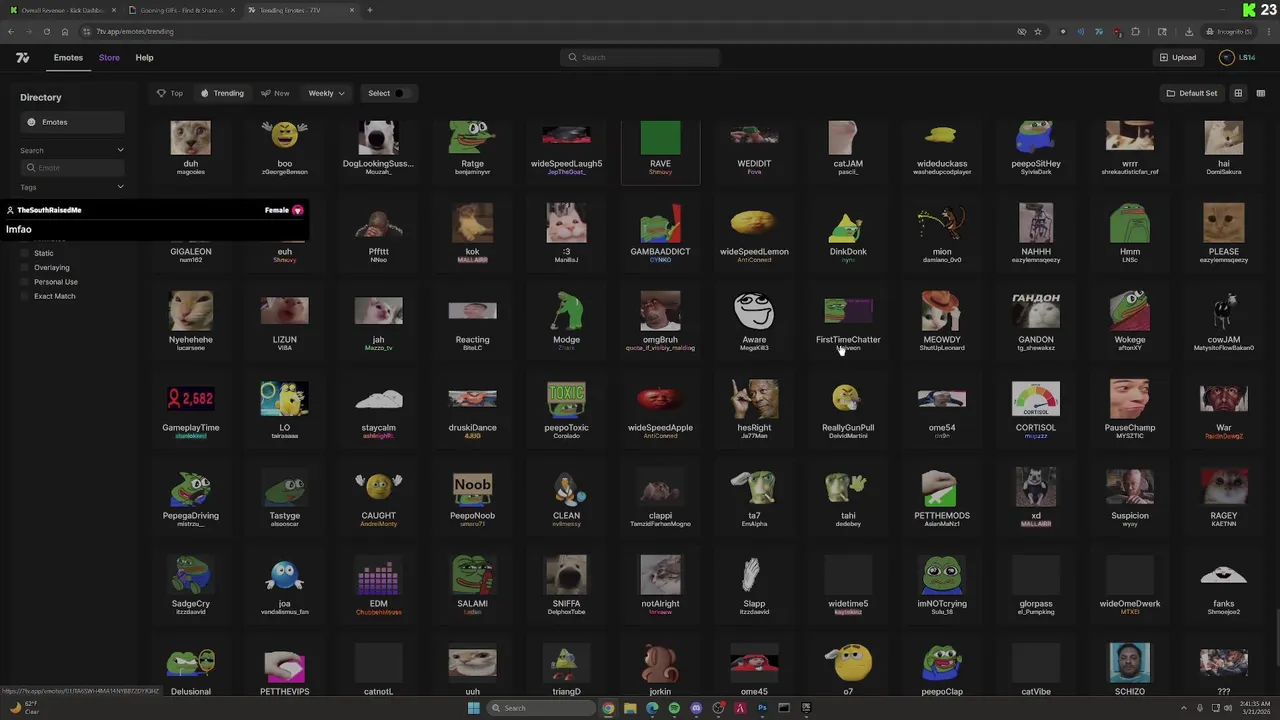
Task: Click the top site Search field
Action: point(640,57)
